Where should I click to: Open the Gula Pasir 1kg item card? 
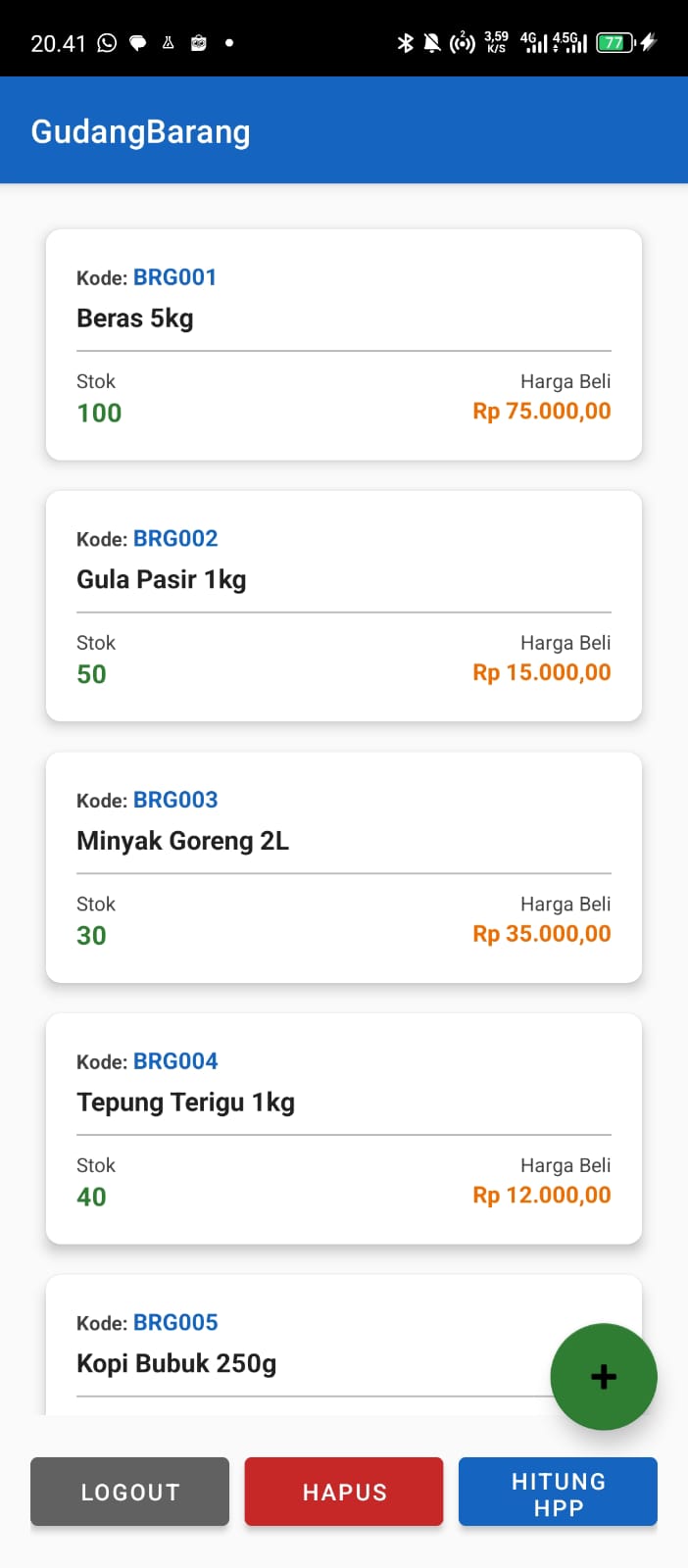343,606
